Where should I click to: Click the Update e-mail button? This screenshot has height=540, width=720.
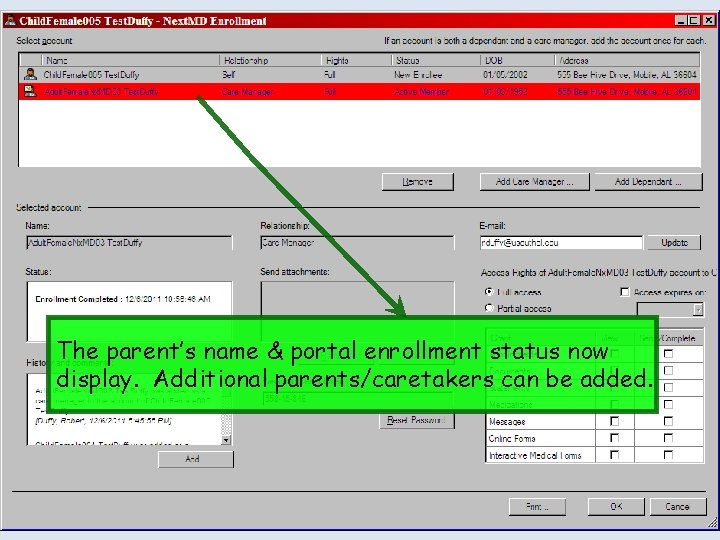[x=674, y=242]
